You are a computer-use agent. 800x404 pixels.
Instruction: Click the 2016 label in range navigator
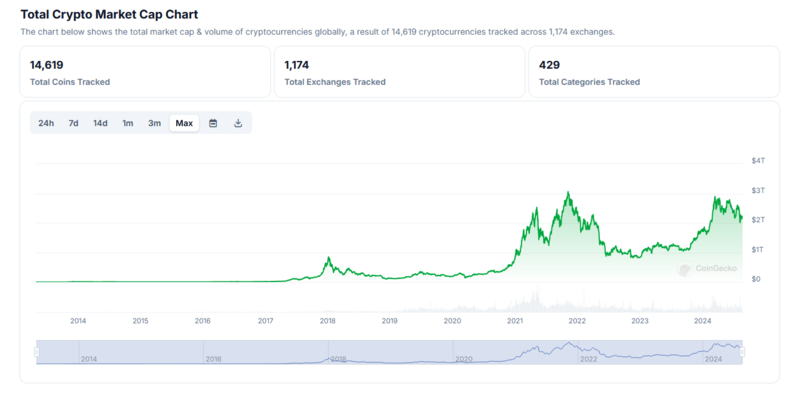click(x=213, y=358)
